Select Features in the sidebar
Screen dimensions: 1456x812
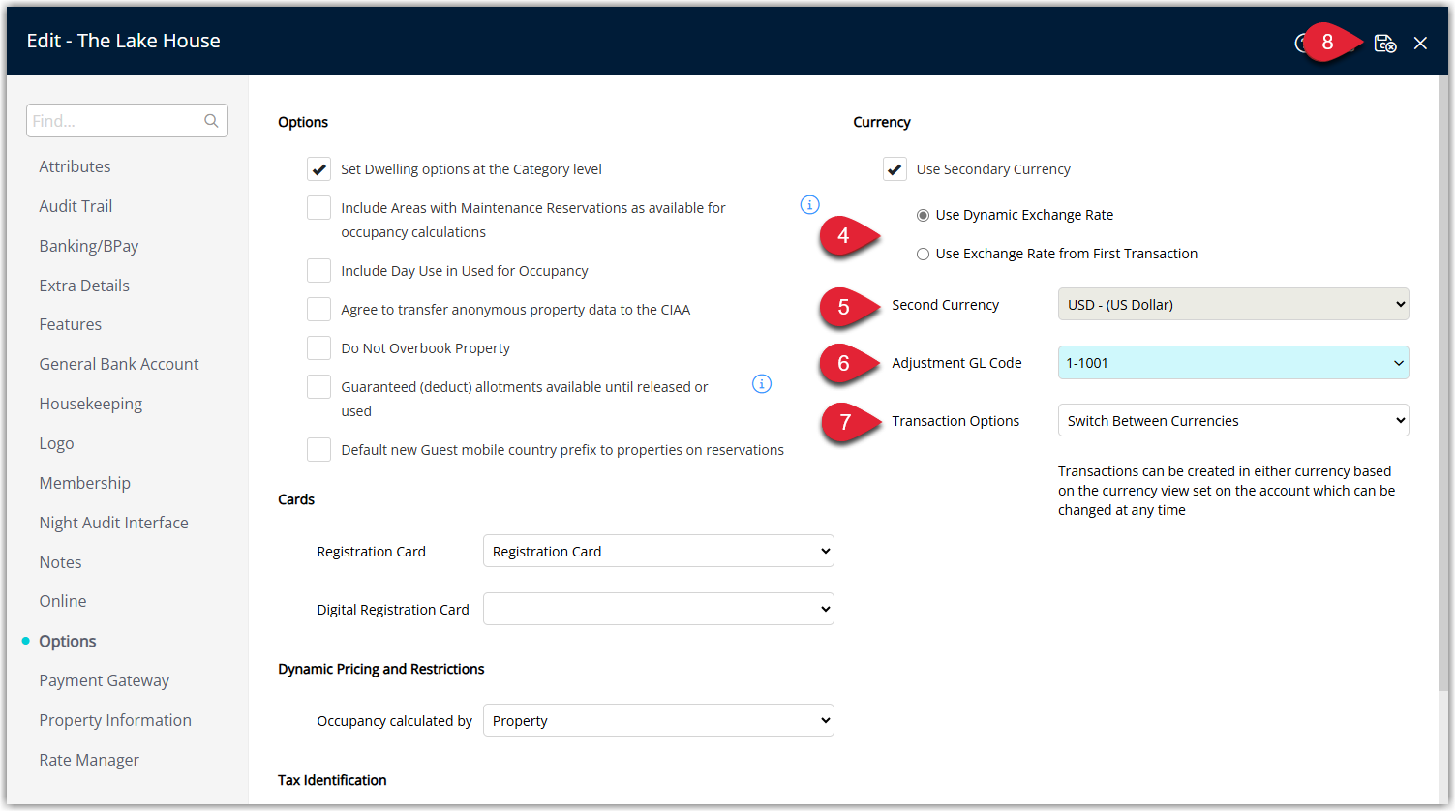tap(70, 324)
